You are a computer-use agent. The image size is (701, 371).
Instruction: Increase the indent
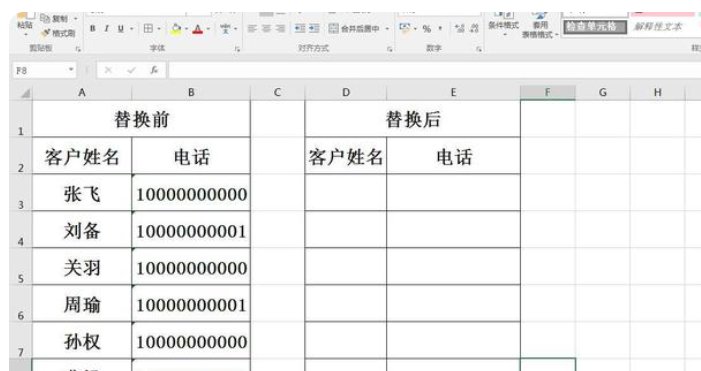314,29
